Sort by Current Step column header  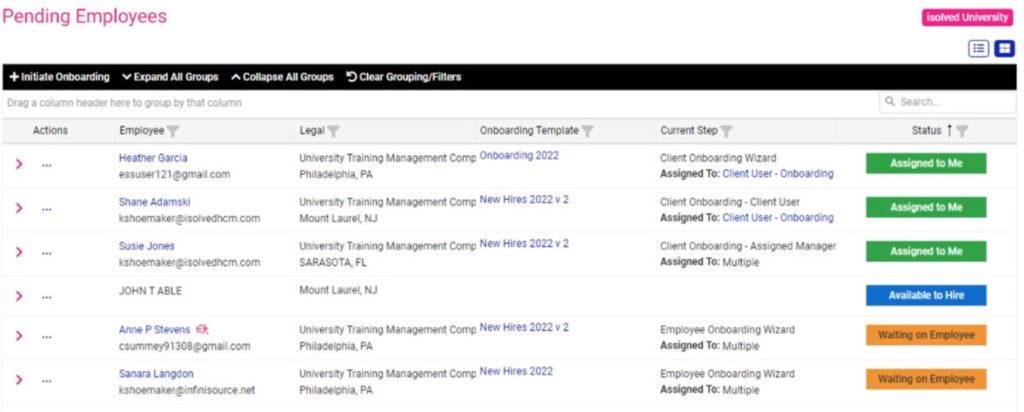(x=689, y=131)
